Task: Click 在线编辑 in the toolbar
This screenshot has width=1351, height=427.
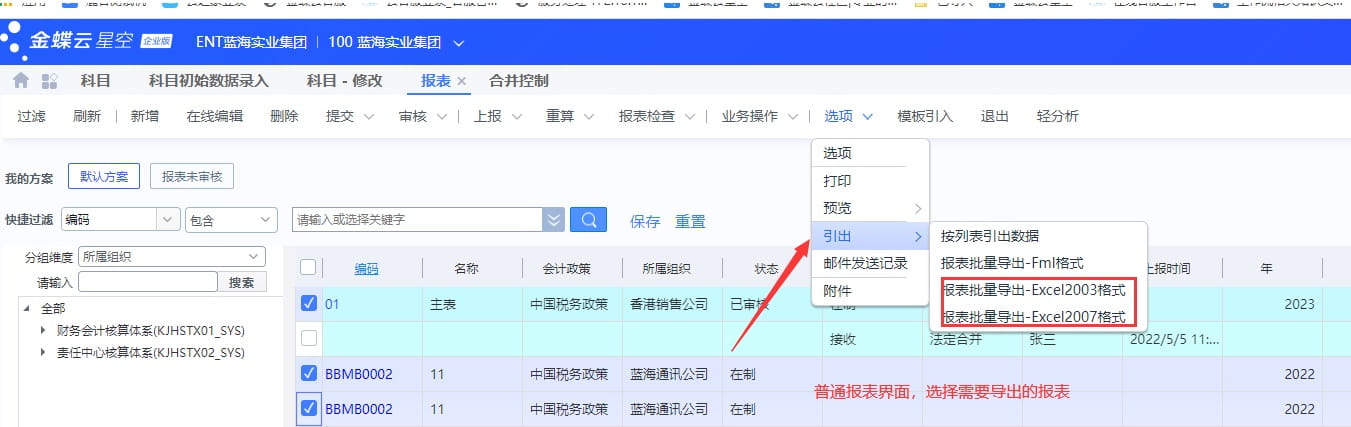Action: click(215, 116)
